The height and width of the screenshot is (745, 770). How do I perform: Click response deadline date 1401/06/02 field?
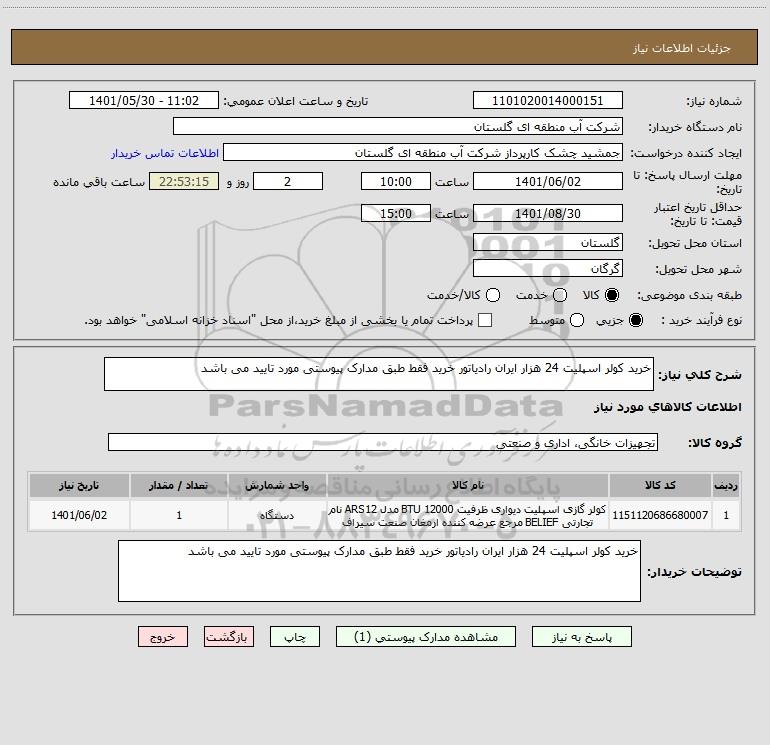[x=548, y=181]
